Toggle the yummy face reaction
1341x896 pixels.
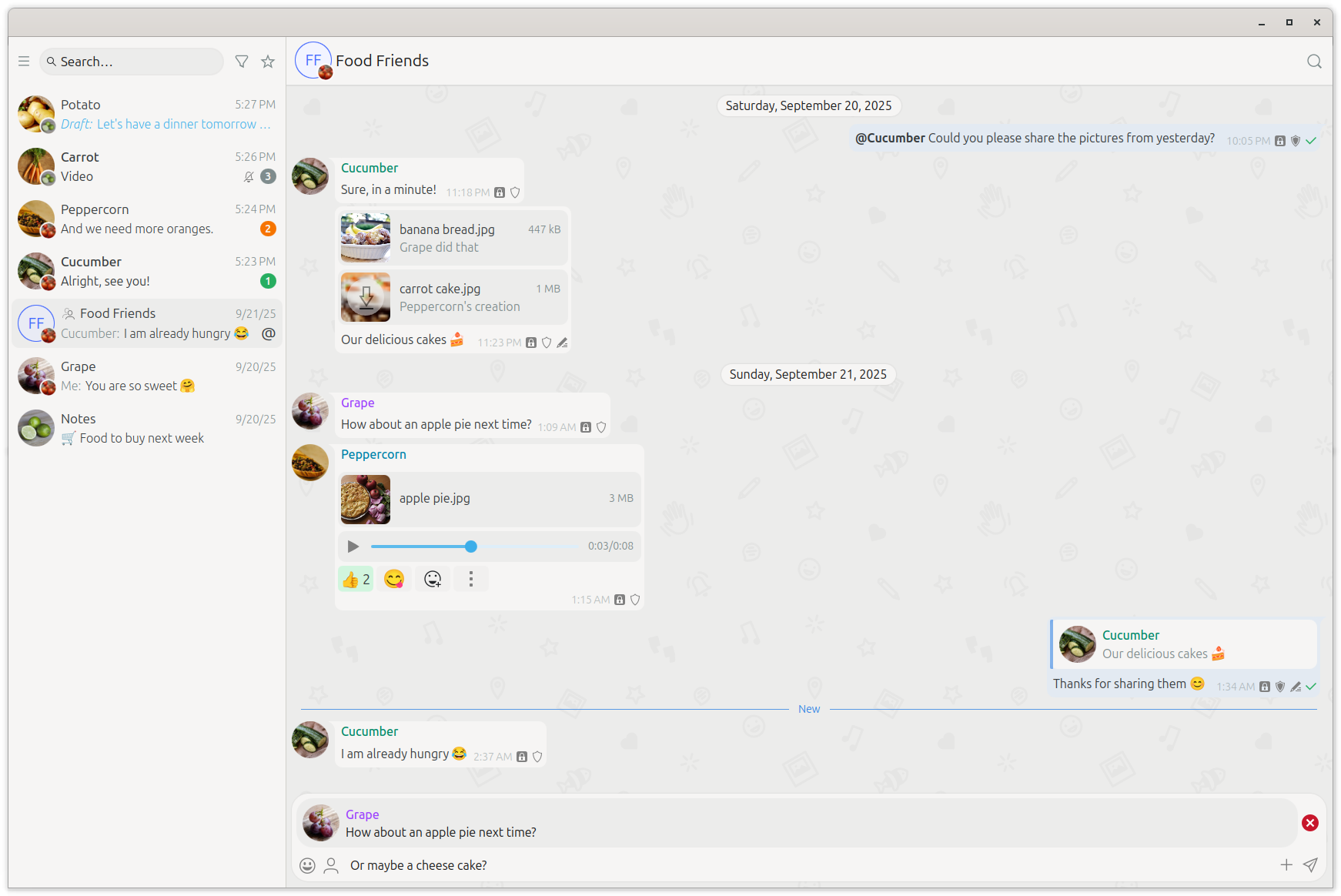tap(394, 579)
